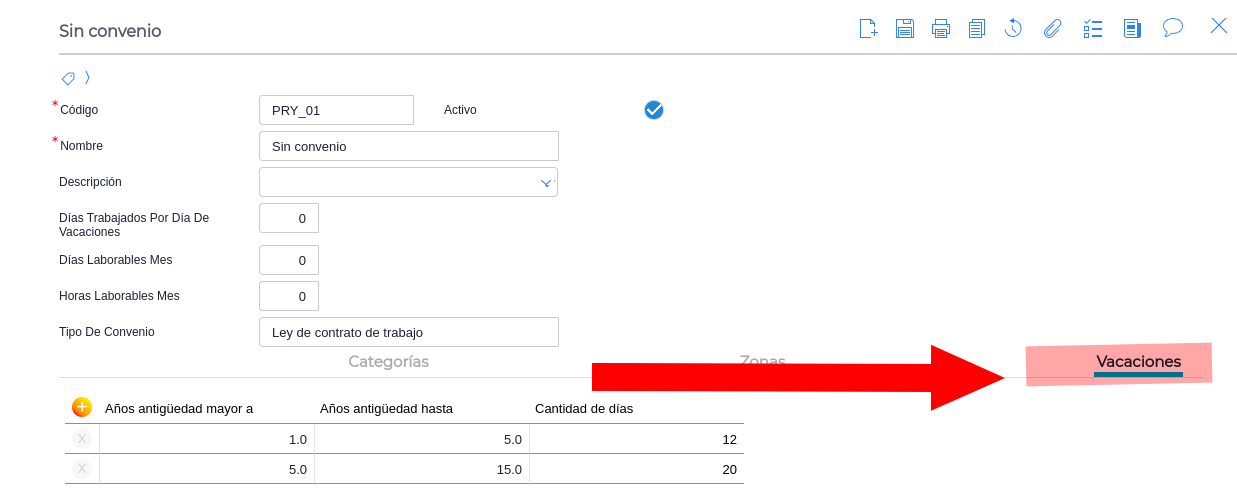
Task: Click the copy record icon
Action: click(x=977, y=28)
